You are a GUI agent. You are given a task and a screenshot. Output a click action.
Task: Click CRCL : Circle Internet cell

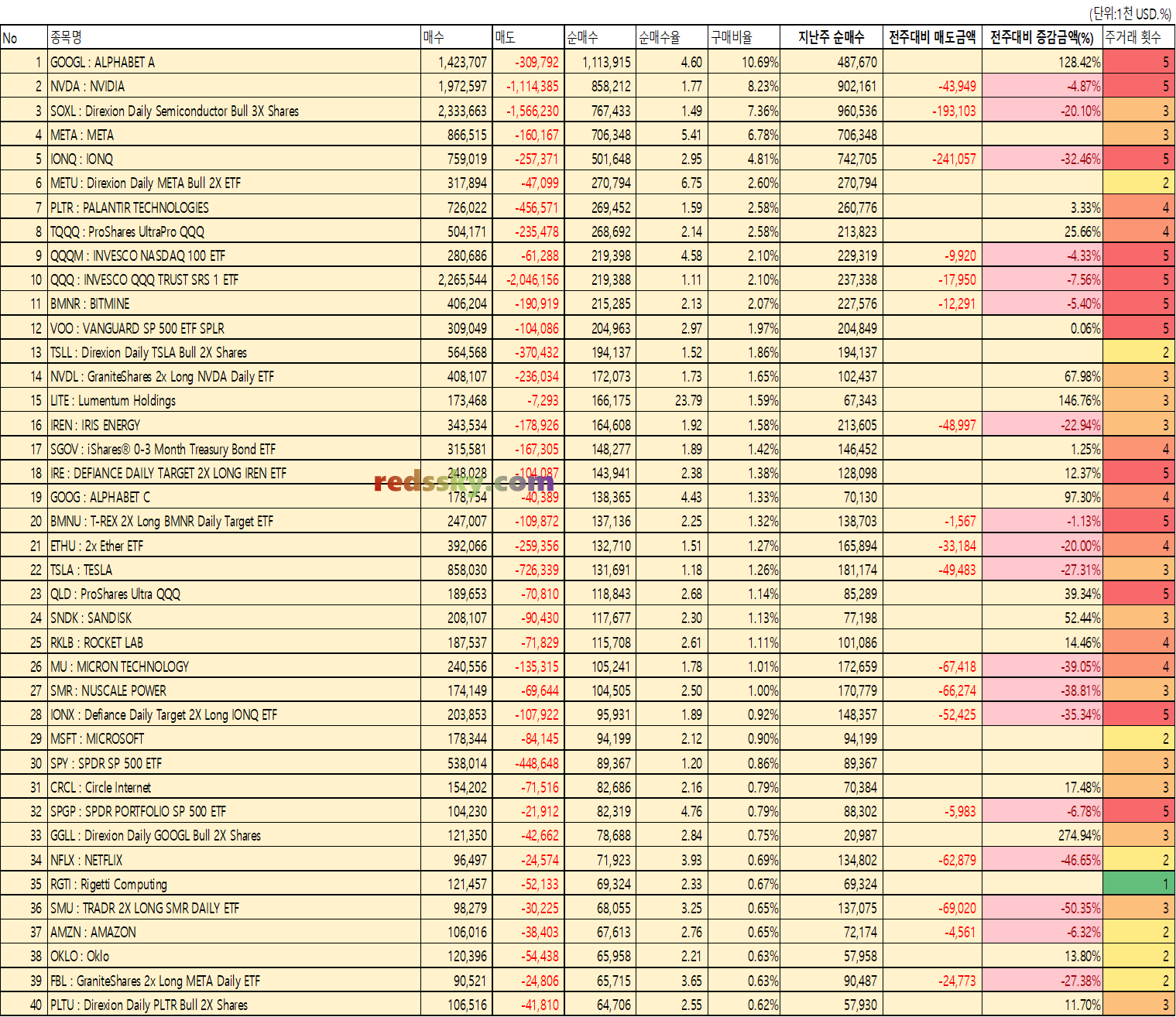click(x=234, y=787)
